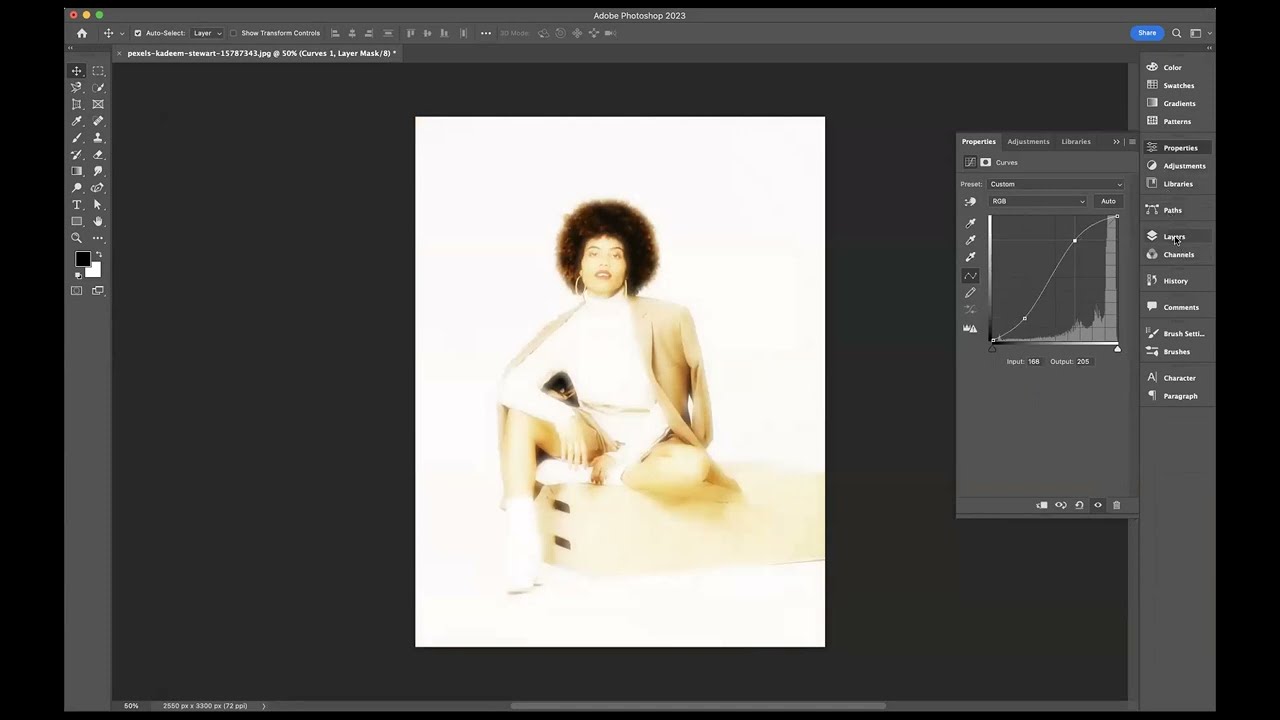The width and height of the screenshot is (1280, 720).
Task: Open the Channels panel from side dock
Action: (x=1178, y=255)
